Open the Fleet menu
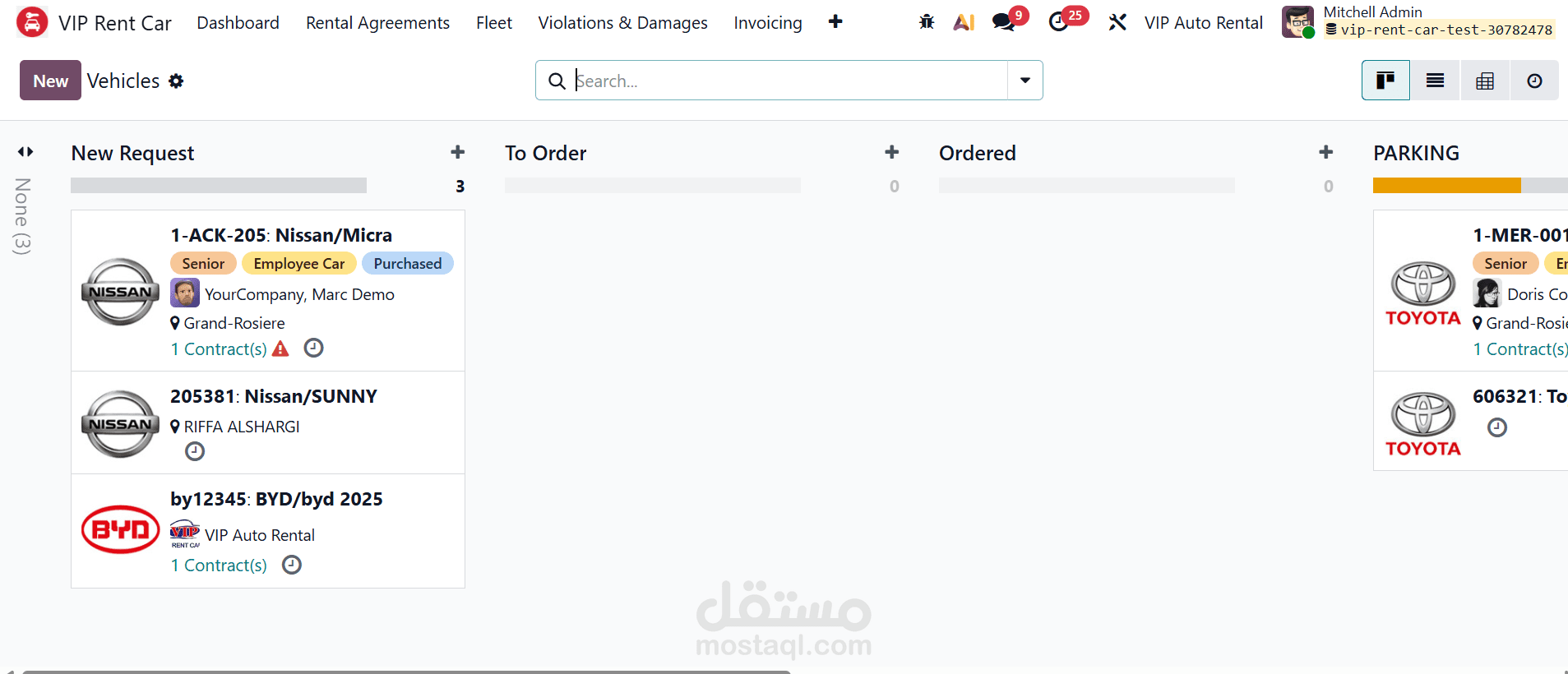Image resolution: width=1568 pixels, height=674 pixels. pyautogui.click(x=494, y=22)
